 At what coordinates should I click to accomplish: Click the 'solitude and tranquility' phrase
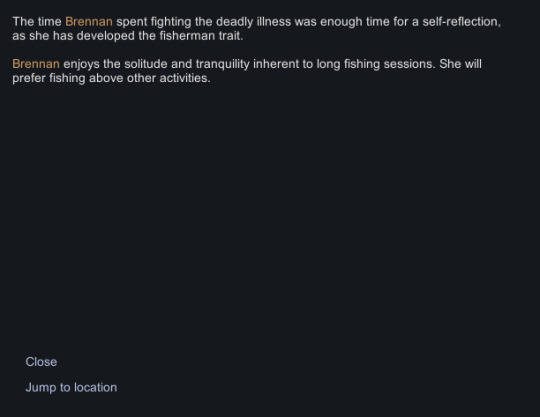tap(187, 64)
